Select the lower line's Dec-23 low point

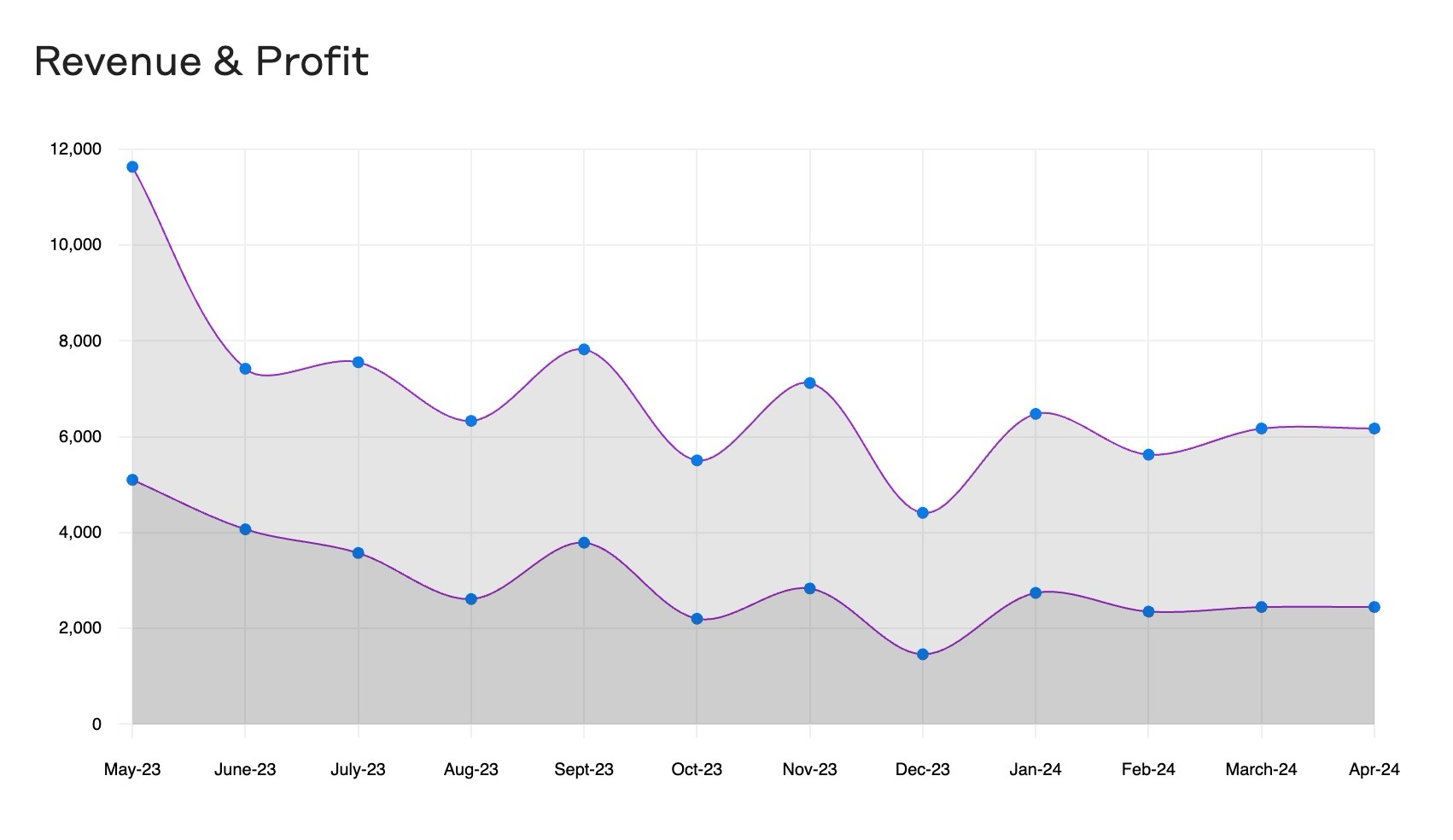point(923,655)
